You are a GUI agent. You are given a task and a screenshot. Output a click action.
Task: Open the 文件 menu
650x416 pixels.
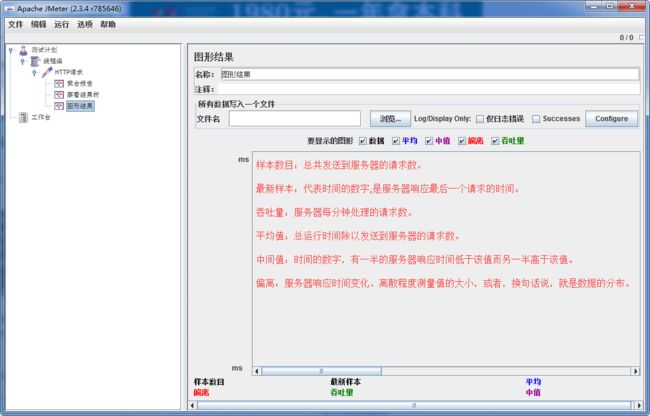tap(15, 24)
